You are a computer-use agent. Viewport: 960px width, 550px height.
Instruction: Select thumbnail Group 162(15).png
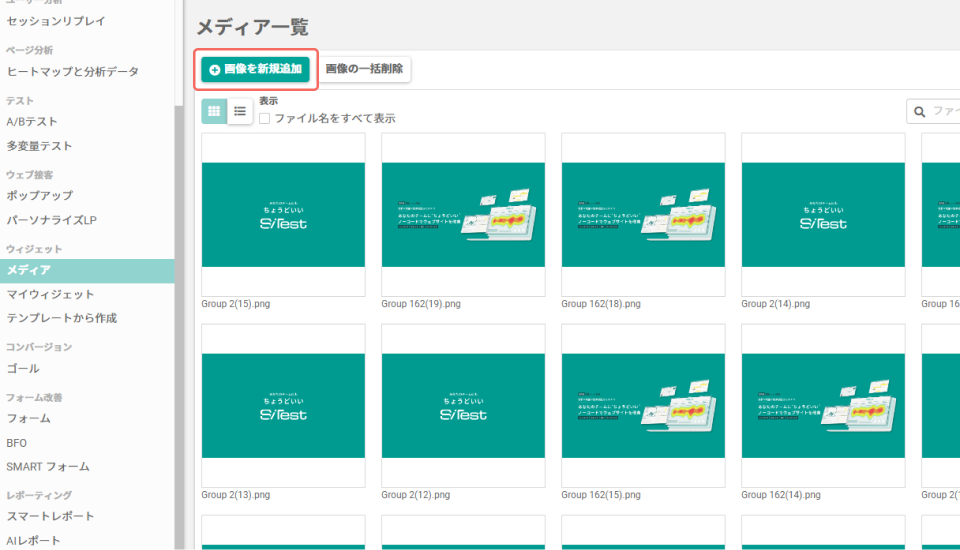643,405
